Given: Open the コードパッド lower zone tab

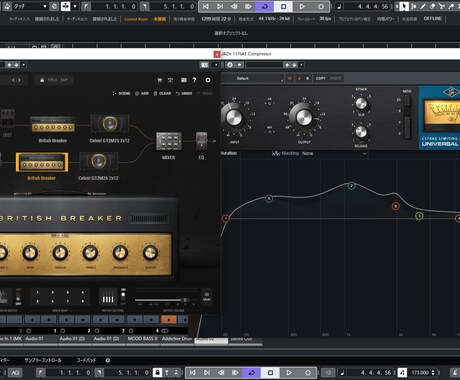Looking at the screenshot, I should pyautogui.click(x=86, y=360).
